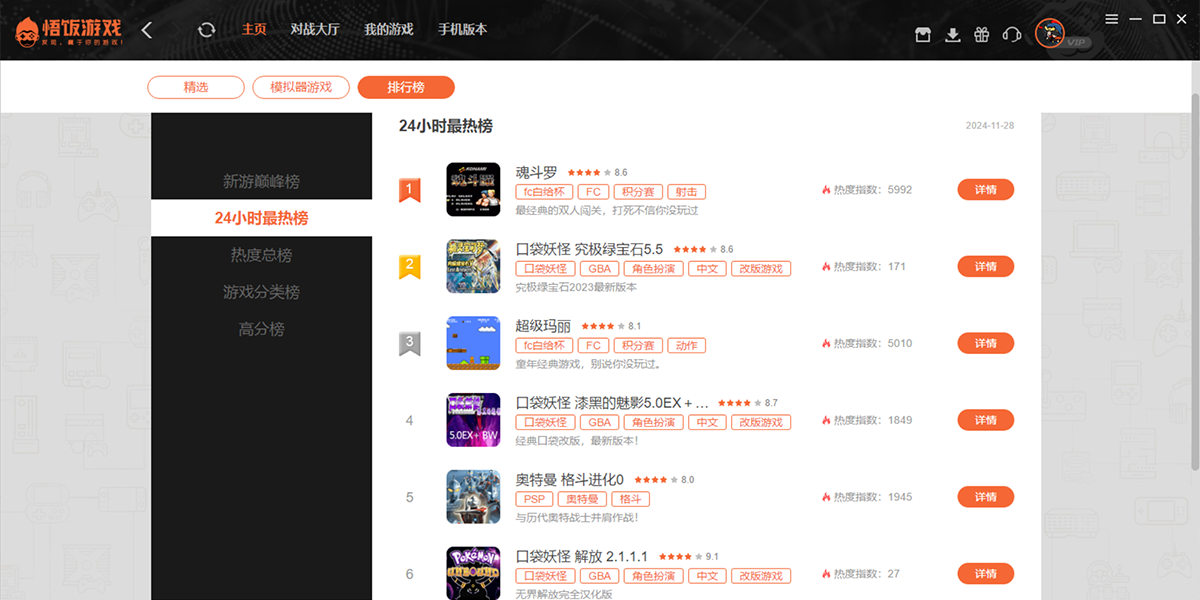Select the 精选 category pill
The height and width of the screenshot is (600, 1200).
[196, 88]
